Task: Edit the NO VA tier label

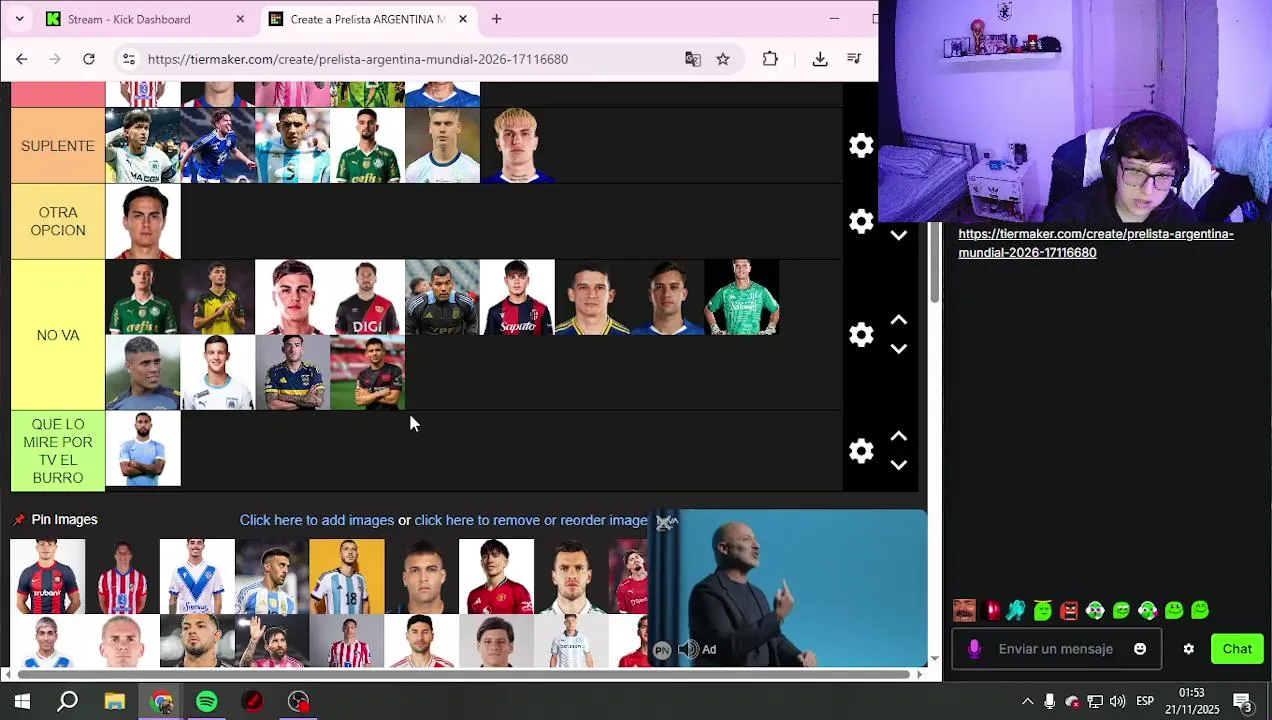Action: pyautogui.click(x=58, y=335)
